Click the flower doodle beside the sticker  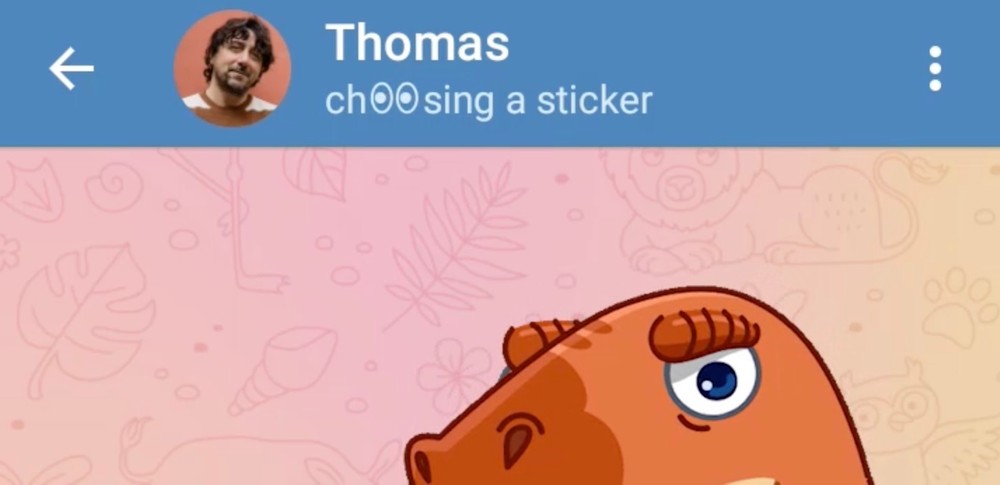click(453, 375)
